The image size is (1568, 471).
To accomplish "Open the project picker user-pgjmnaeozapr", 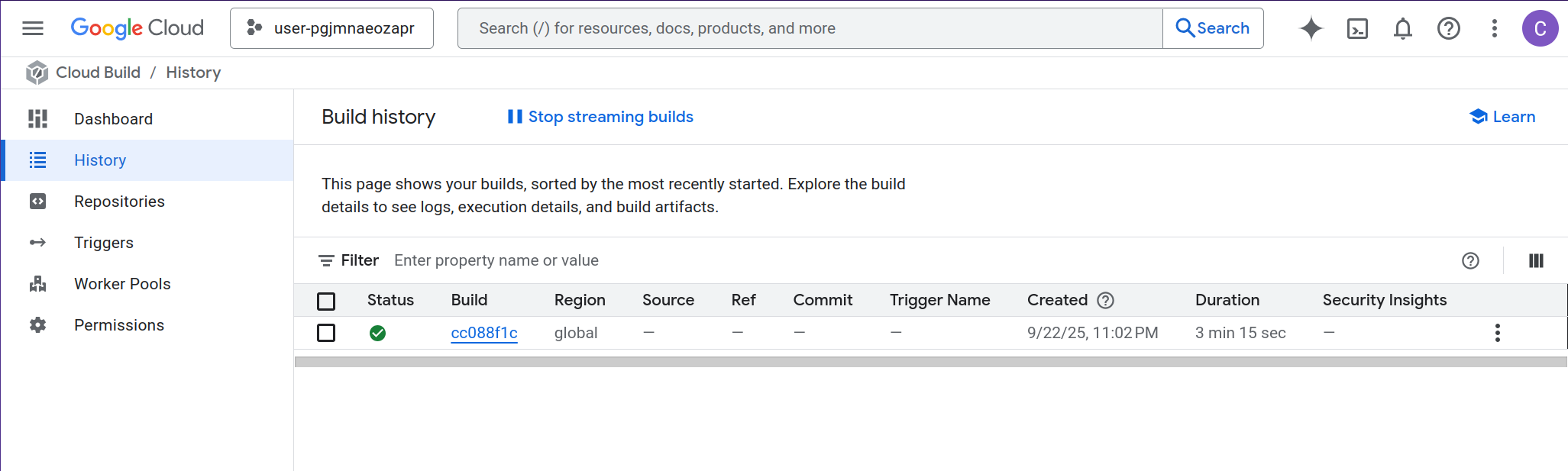I will pos(331,28).
